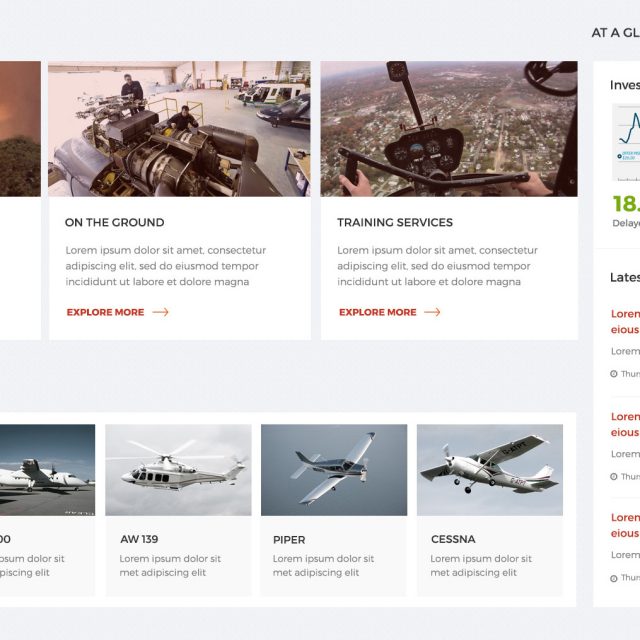The width and height of the screenshot is (640, 640).
Task: Open Explore More under Training Services
Action: [x=378, y=312]
